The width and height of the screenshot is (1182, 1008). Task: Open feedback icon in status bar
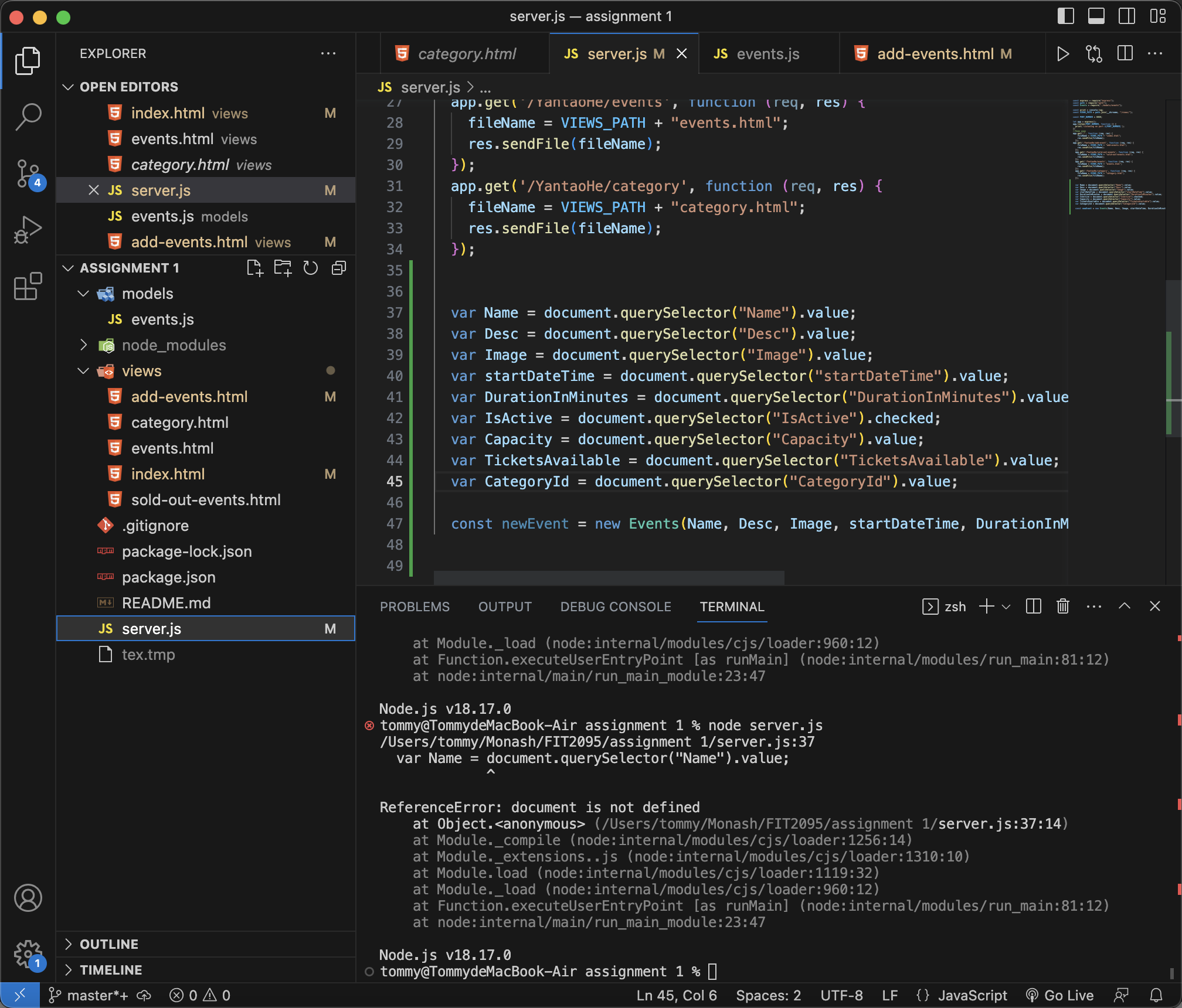tap(1121, 995)
